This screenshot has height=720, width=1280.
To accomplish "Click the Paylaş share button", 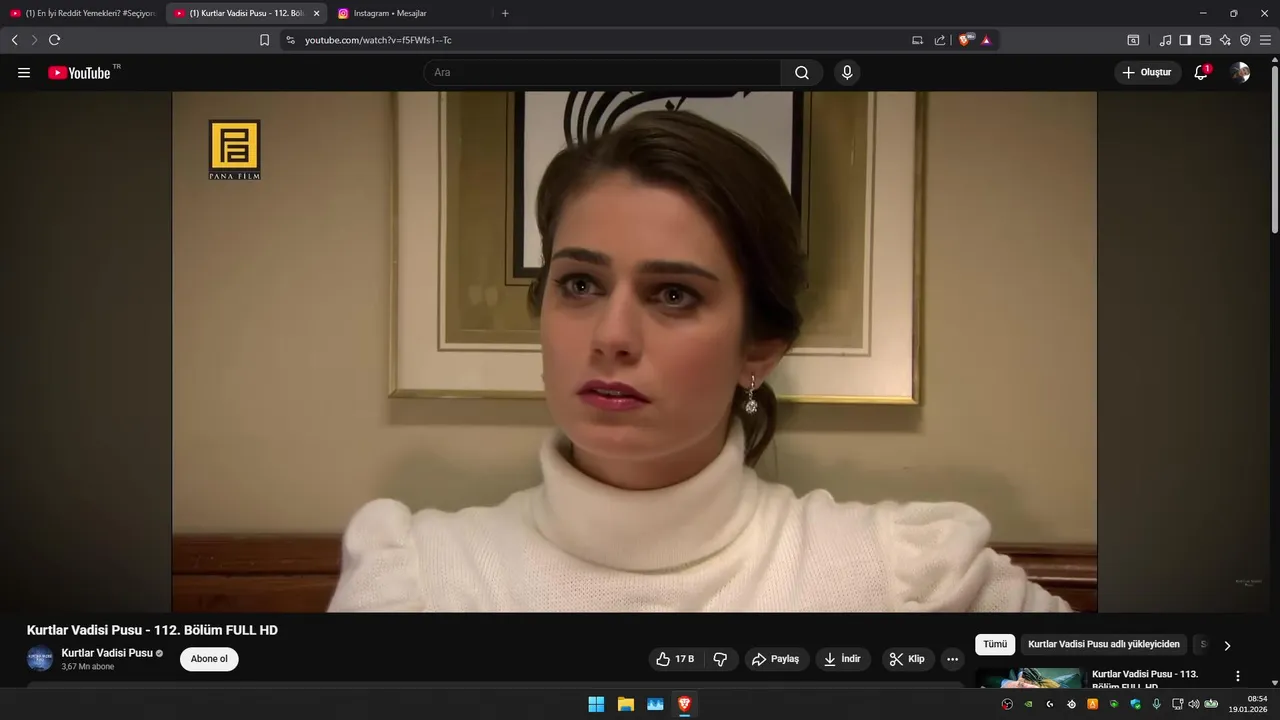I will (776, 659).
